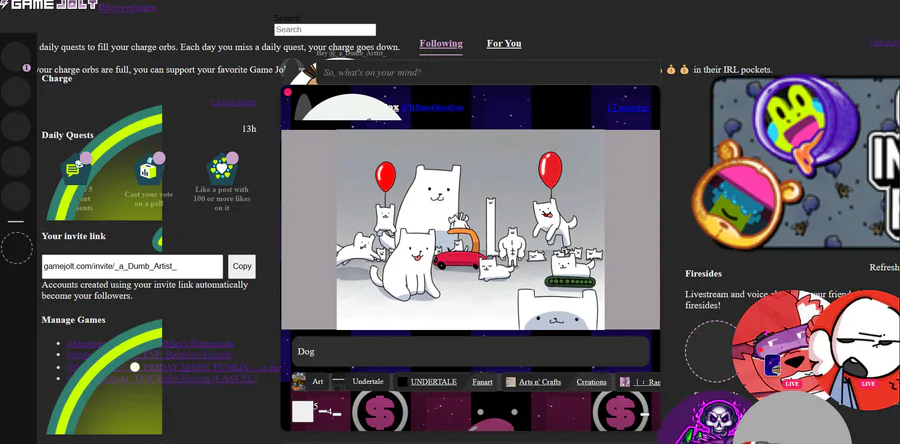Open the white-faced character live fireside avatar
900x444 pixels.
point(855,351)
